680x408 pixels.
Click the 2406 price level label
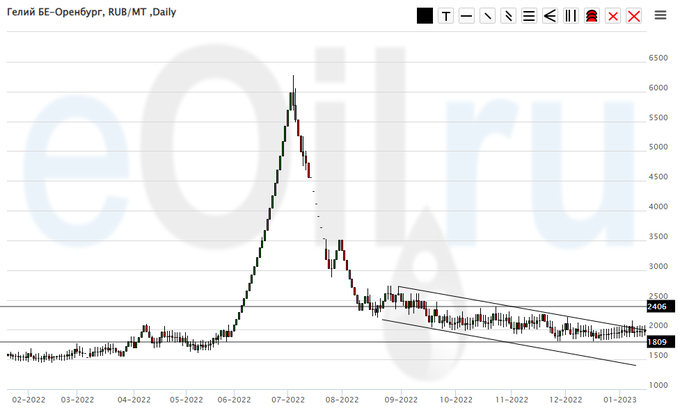[657, 306]
